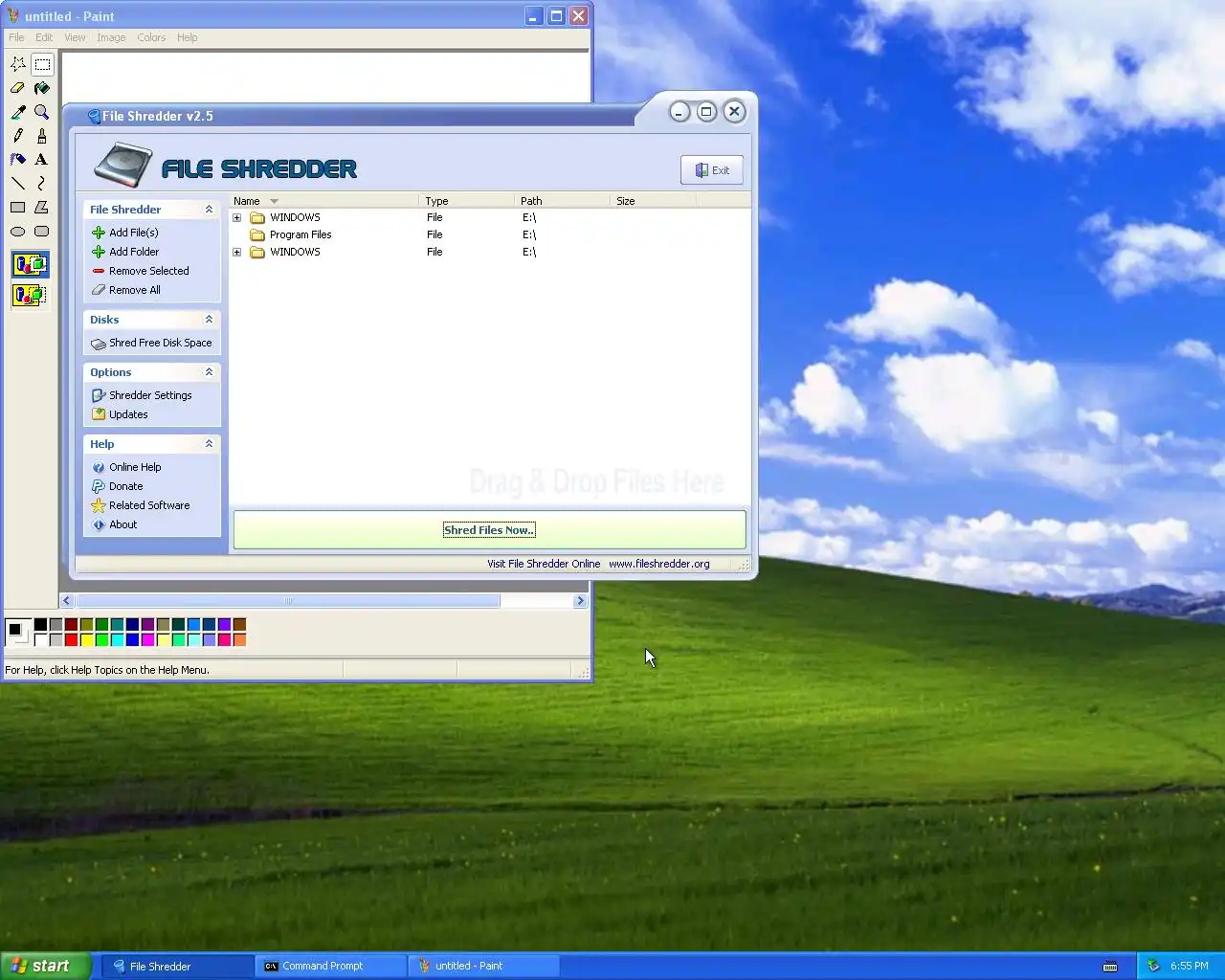Click the Shred Free Disk Space drive icon
Screen dimensions: 1225x980
(99, 343)
